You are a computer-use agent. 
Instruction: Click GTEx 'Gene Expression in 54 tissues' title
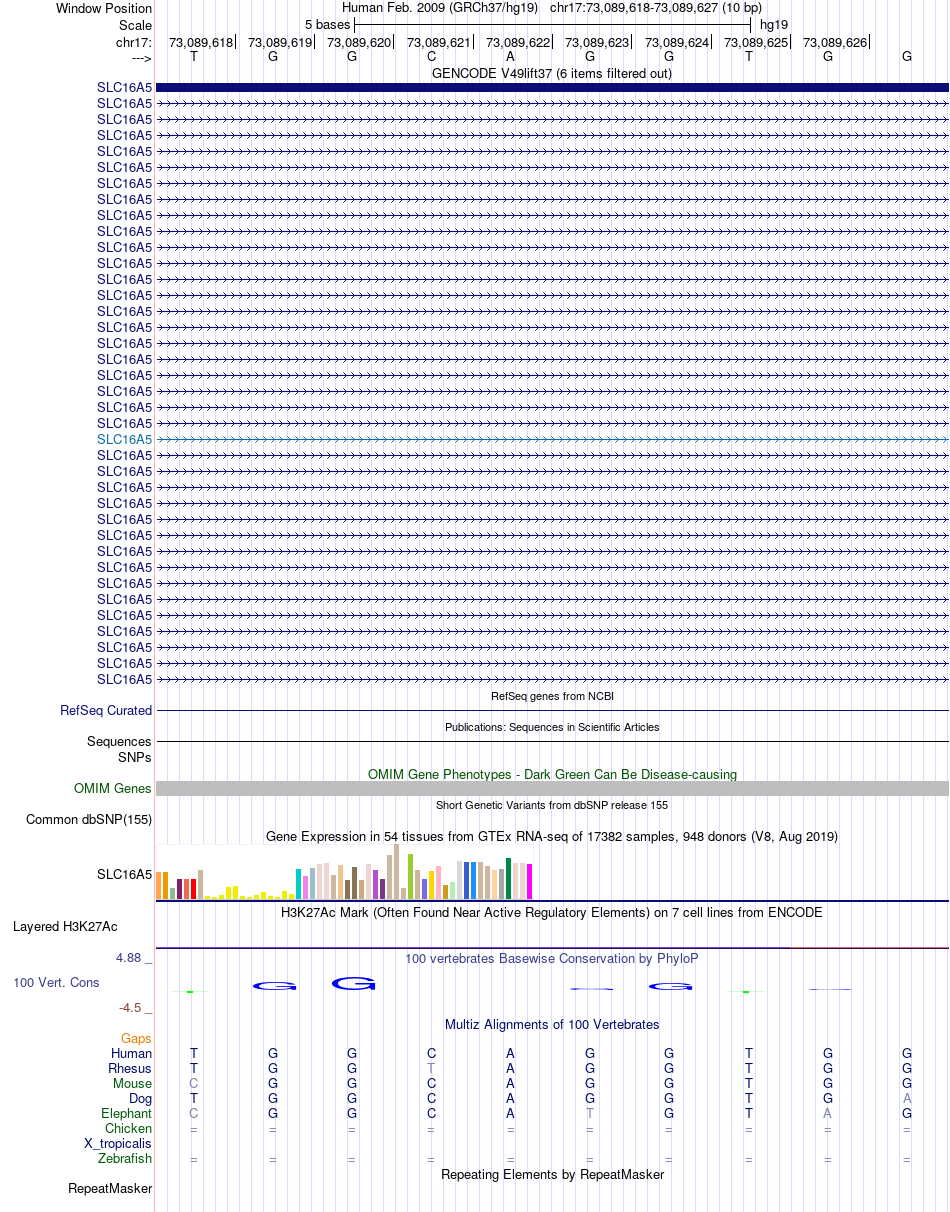[x=552, y=836]
